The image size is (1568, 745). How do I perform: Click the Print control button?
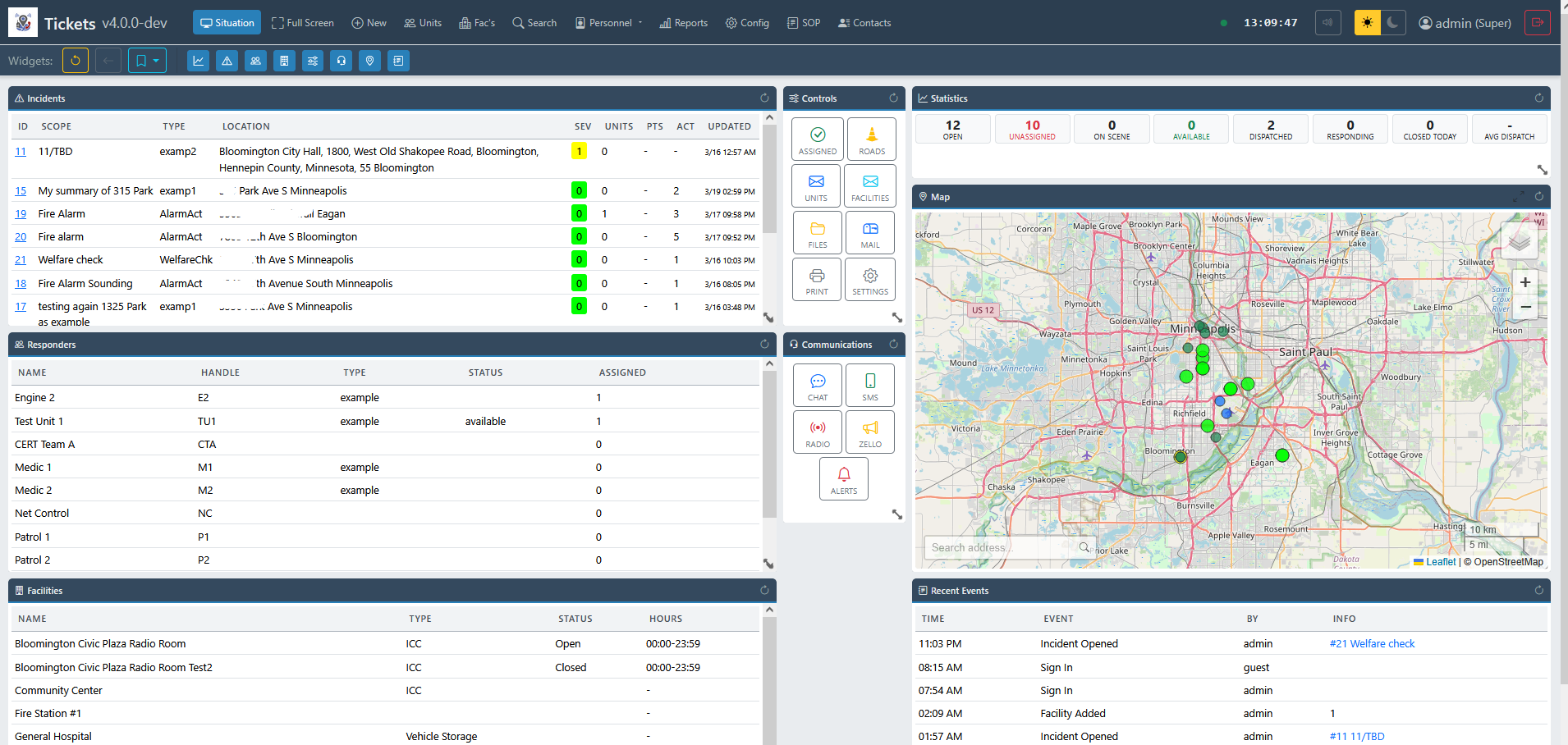tap(817, 280)
